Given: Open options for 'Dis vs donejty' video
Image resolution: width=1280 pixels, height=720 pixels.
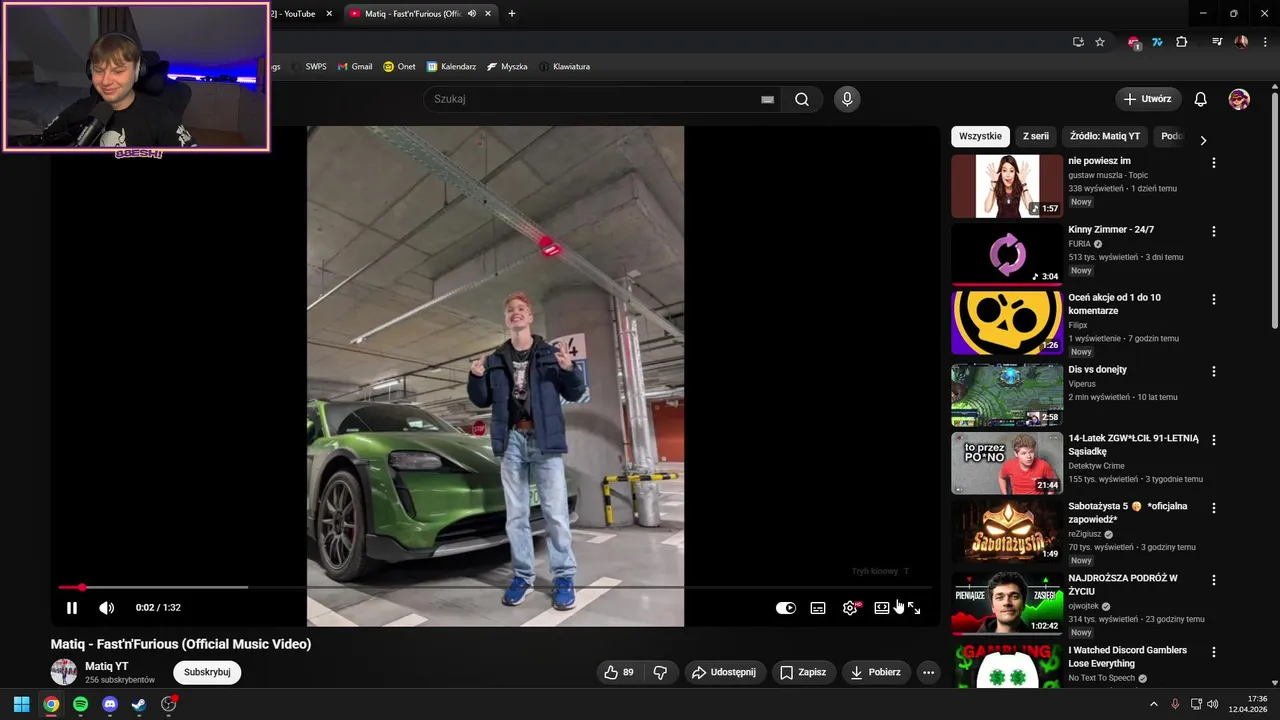Looking at the screenshot, I should point(1214,371).
